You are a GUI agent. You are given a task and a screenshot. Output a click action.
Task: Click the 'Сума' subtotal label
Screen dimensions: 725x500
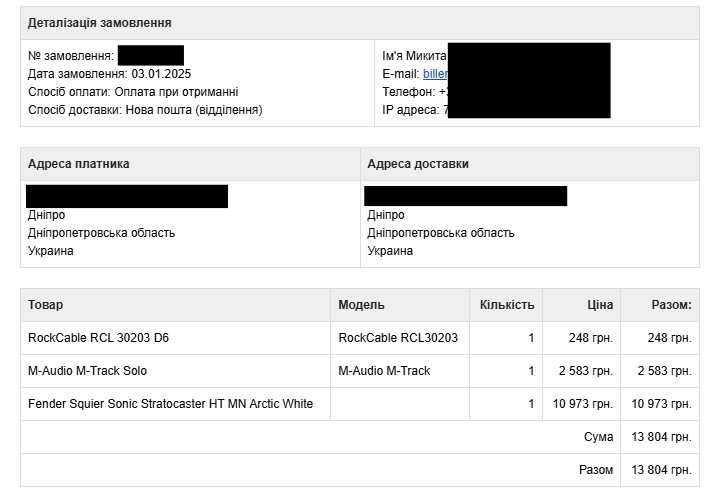[598, 437]
